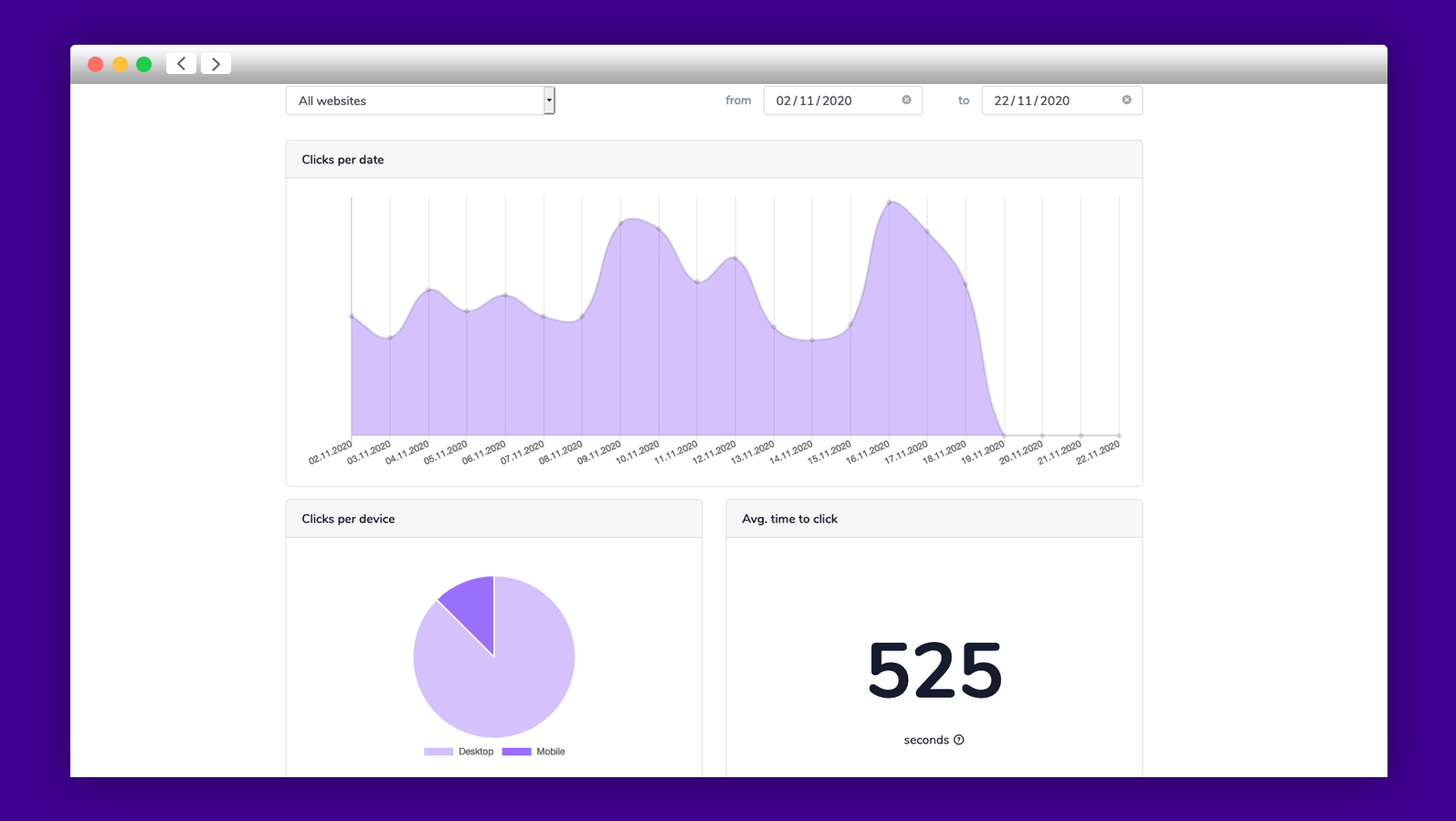Click the red close window button
The image size is (1456, 821).
95,64
